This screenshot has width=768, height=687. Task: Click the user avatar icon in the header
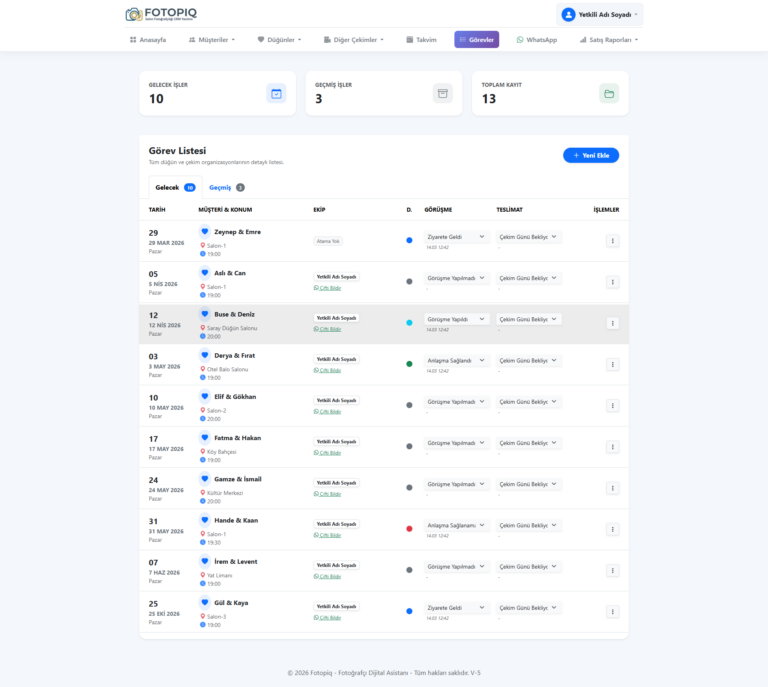[x=568, y=14]
